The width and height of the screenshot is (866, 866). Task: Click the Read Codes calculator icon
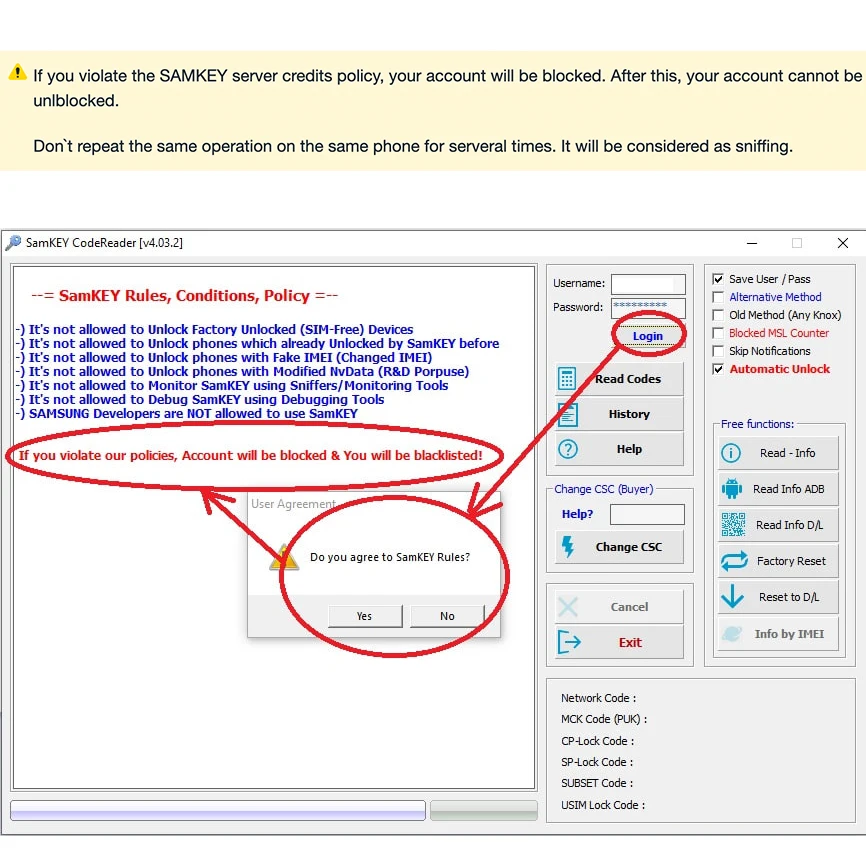point(567,379)
